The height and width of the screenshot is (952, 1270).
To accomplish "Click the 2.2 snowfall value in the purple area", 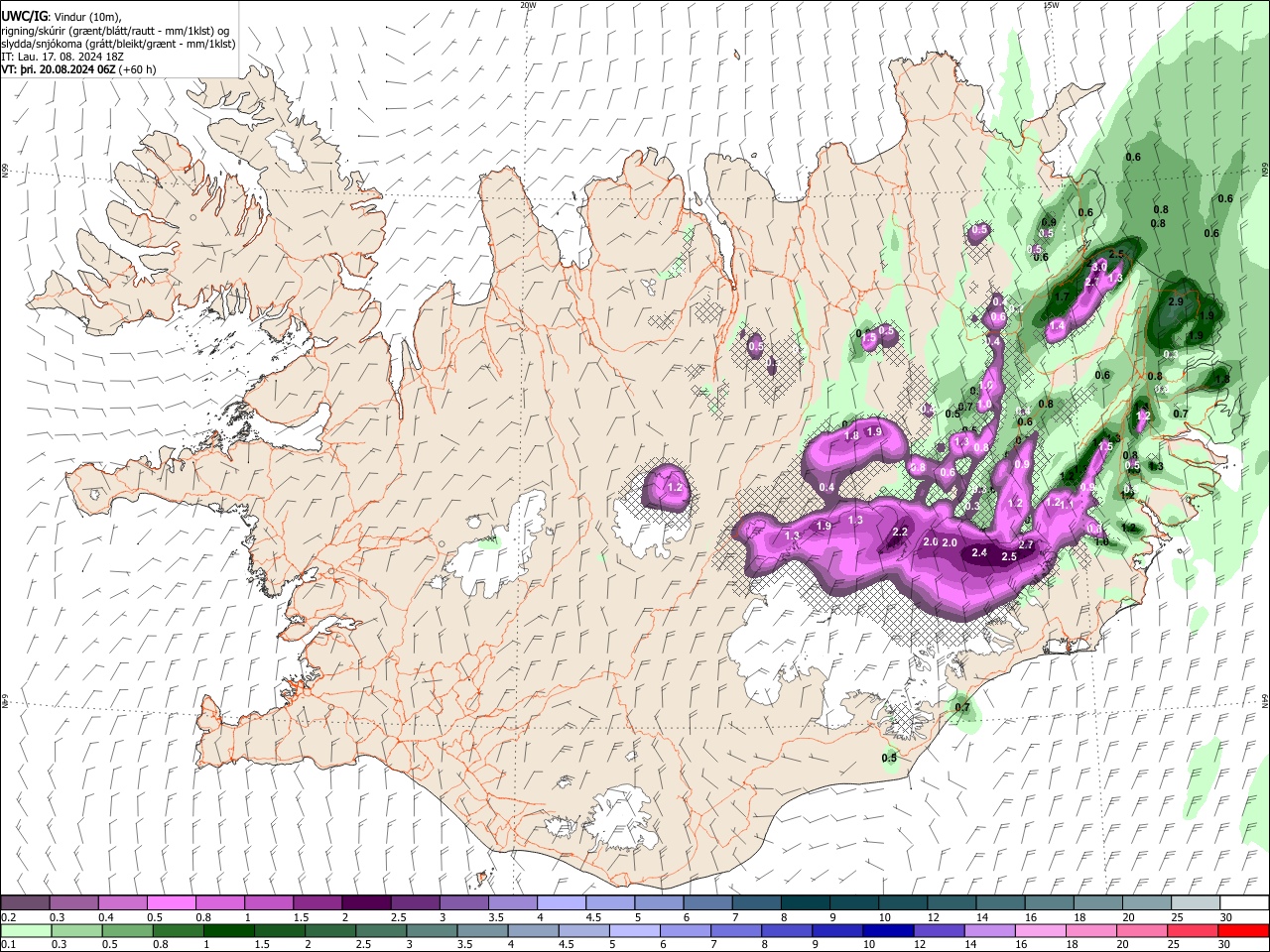I will (x=900, y=533).
